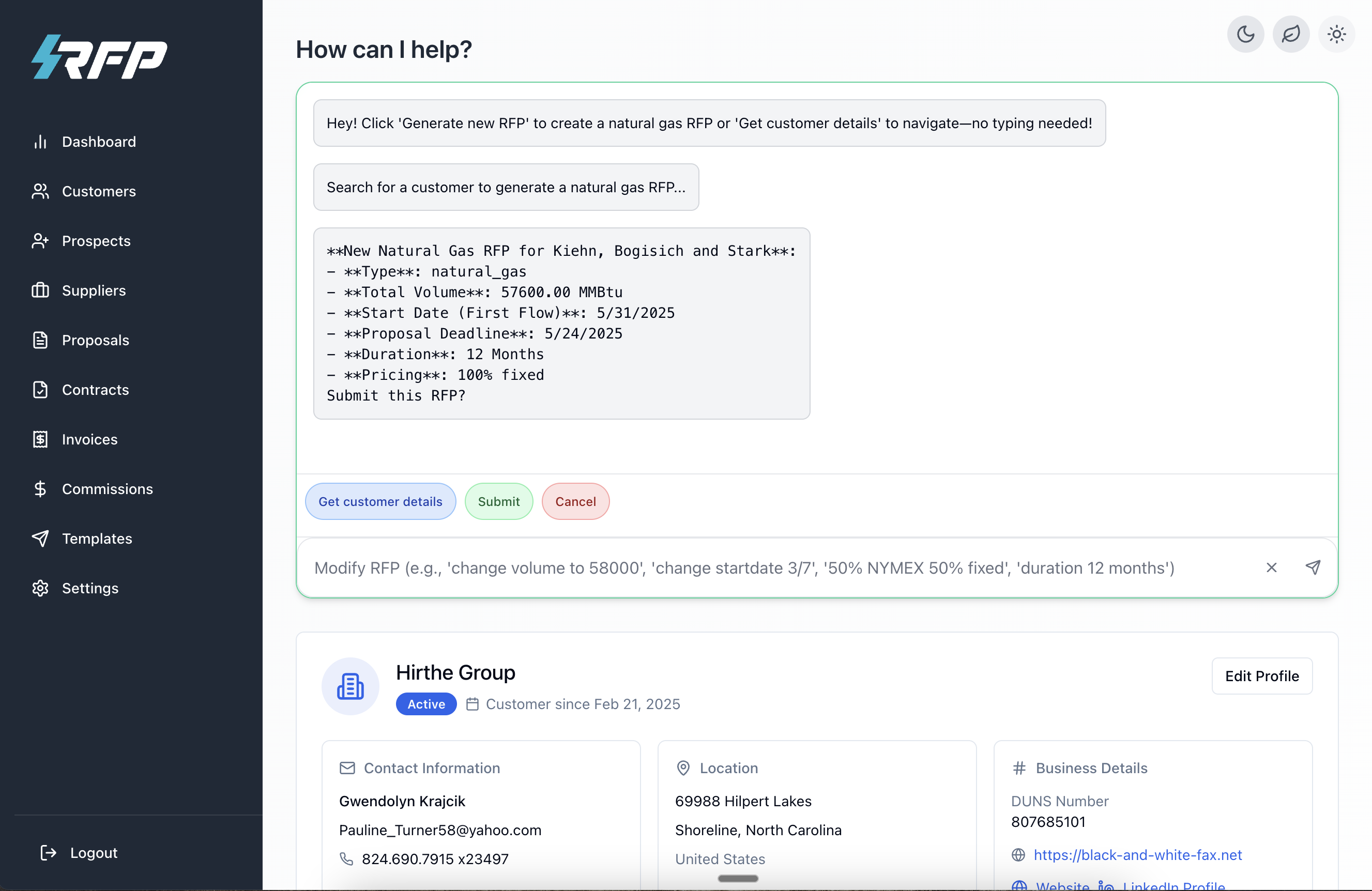Log out using Logout label
The width and height of the screenshot is (1372, 891).
click(94, 852)
